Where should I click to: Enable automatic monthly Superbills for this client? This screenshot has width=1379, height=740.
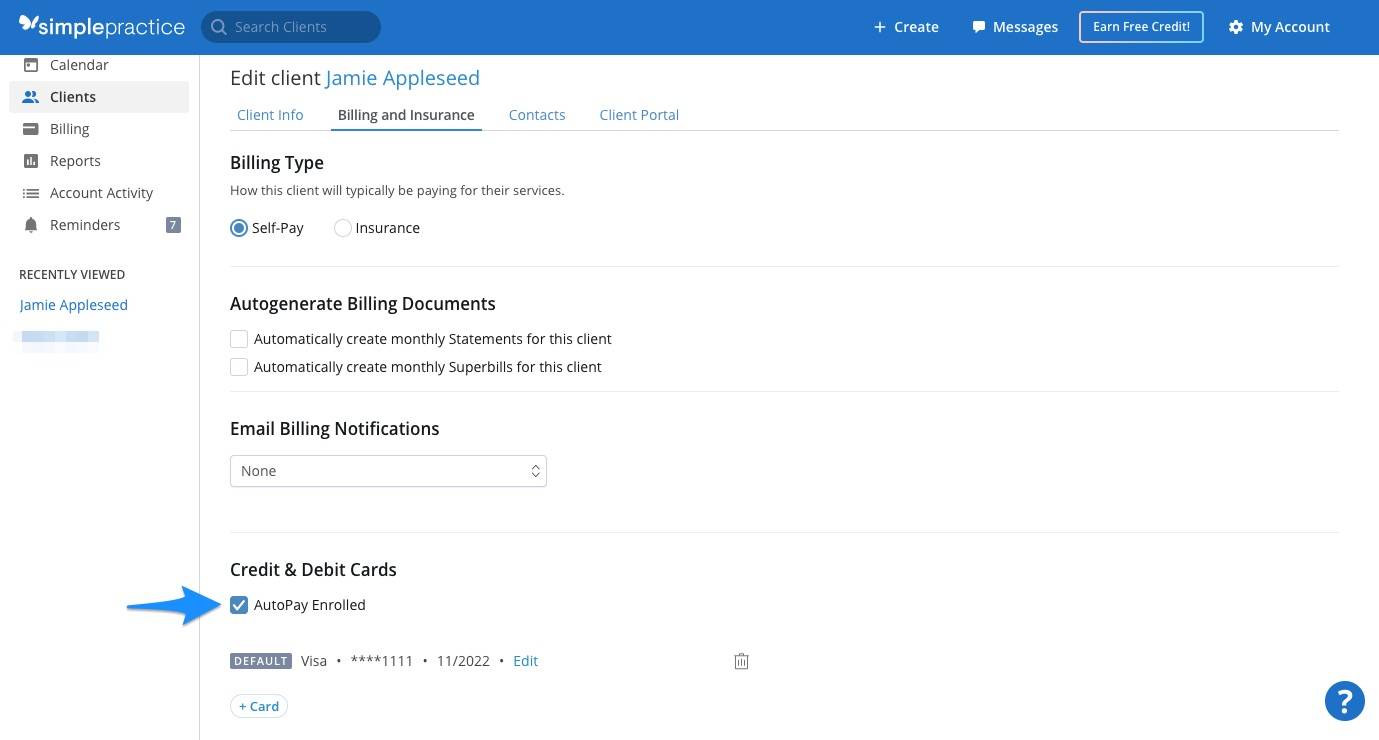[239, 366]
